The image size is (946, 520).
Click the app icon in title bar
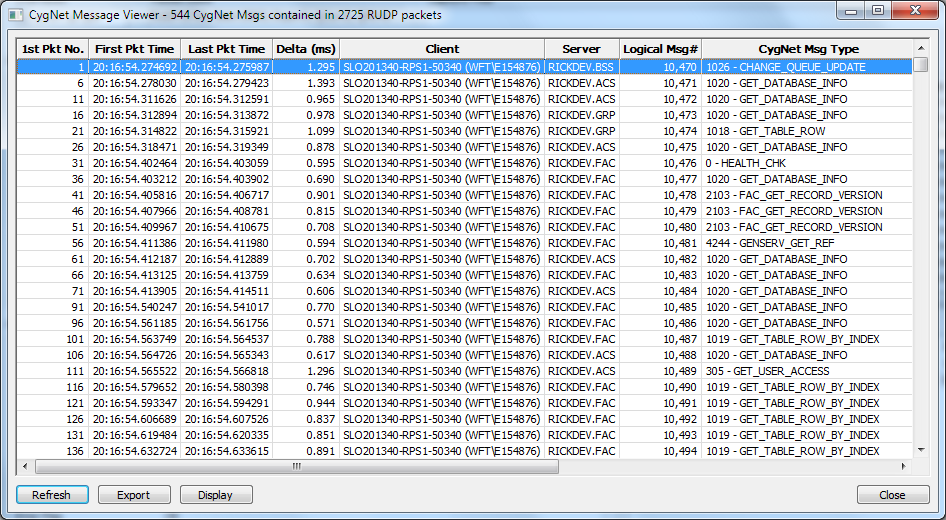point(16,15)
